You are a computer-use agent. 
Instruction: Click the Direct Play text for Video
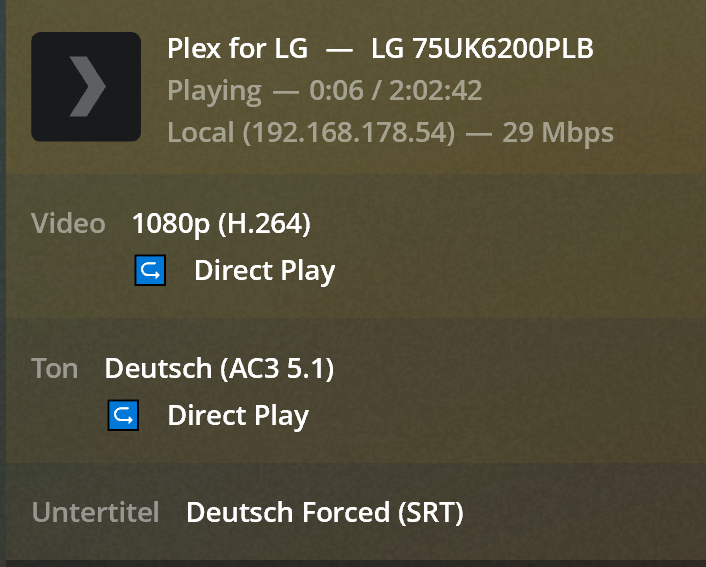[x=264, y=270]
